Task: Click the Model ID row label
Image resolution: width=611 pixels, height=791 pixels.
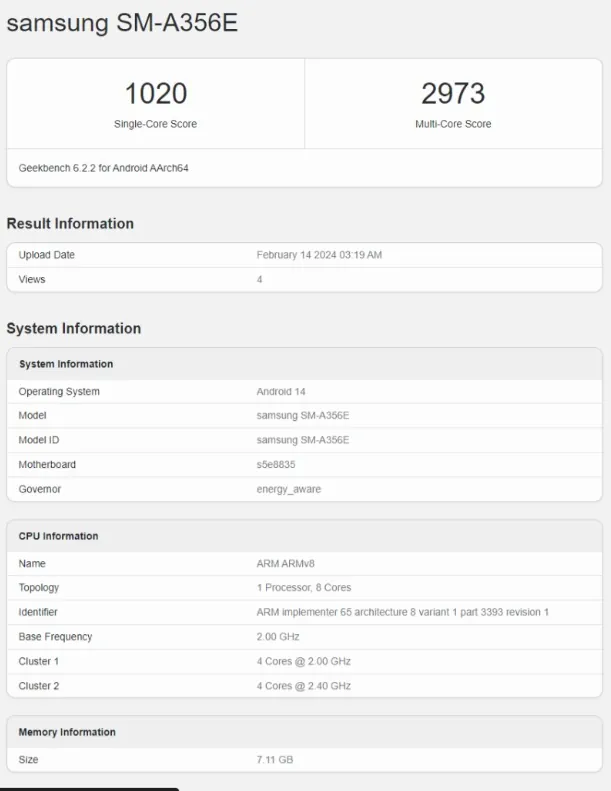Action: [x=39, y=440]
